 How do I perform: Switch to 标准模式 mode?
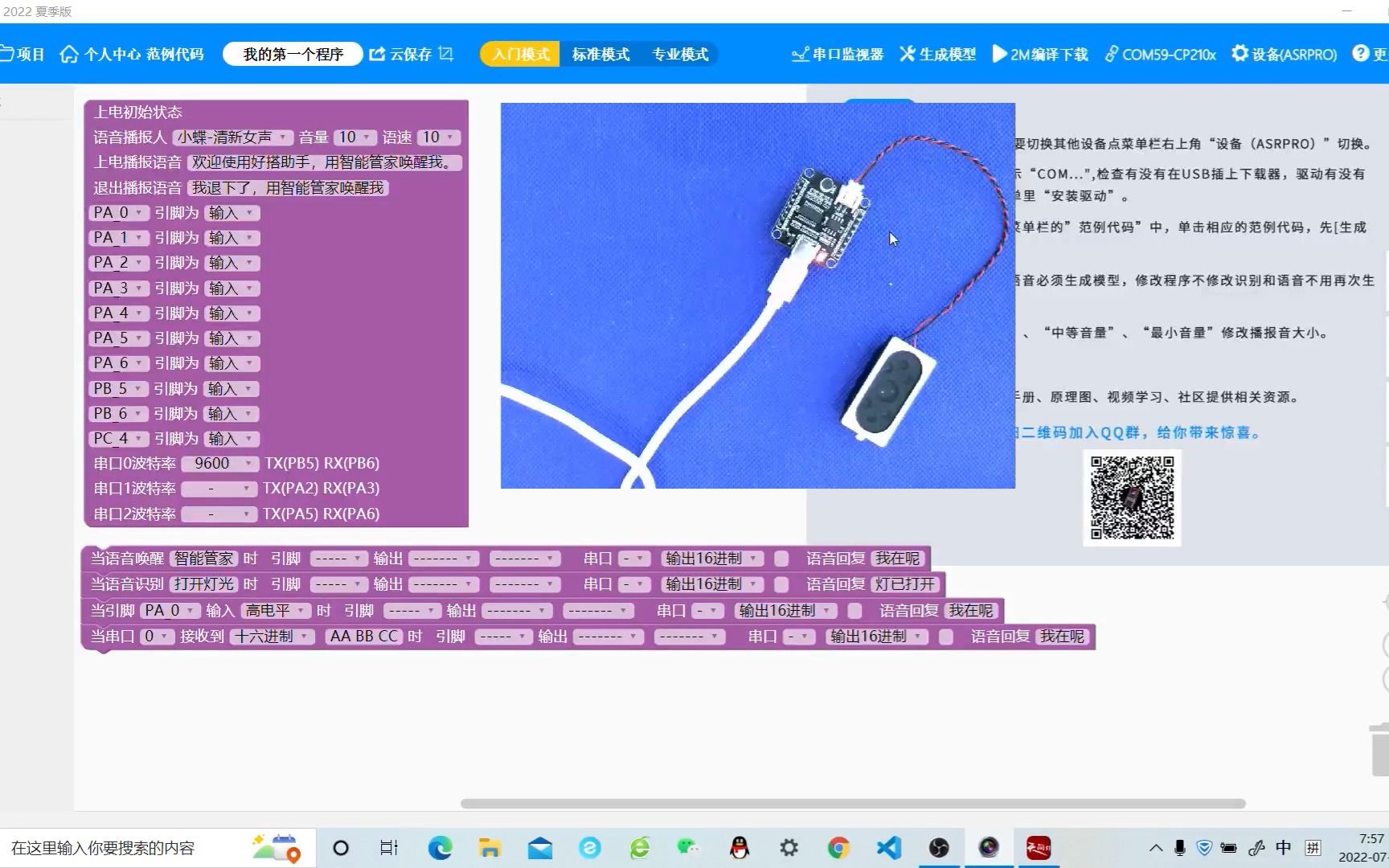tap(601, 54)
